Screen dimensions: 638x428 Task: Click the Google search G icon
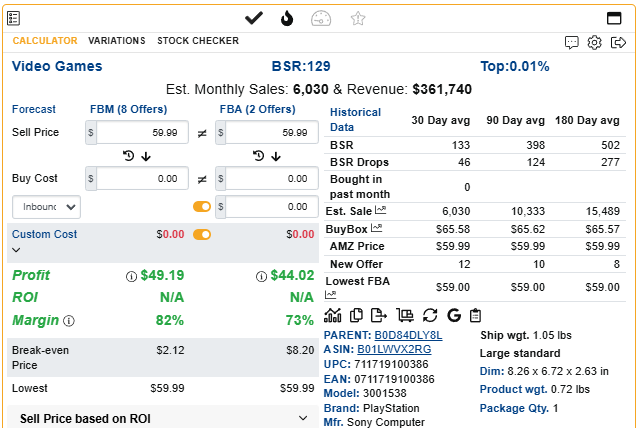coord(454,315)
